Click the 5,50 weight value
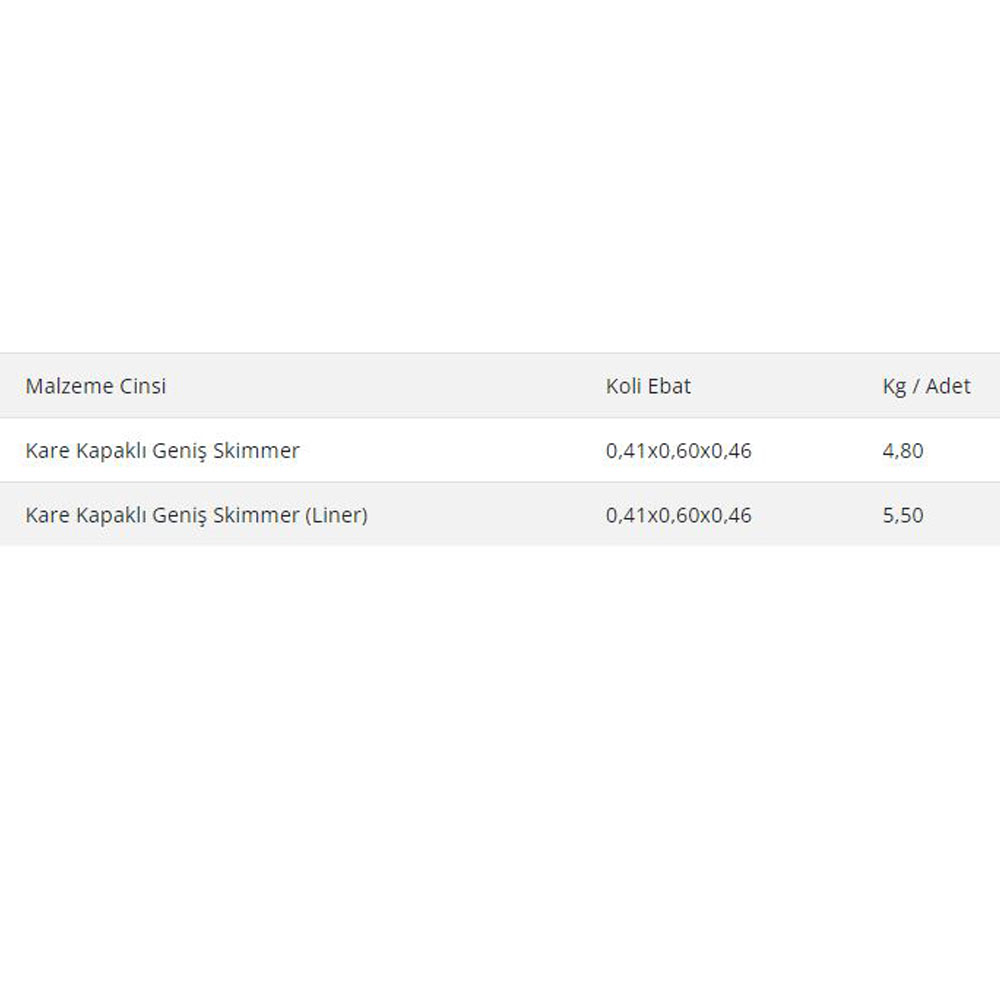This screenshot has height=1000, width=1000. click(902, 515)
